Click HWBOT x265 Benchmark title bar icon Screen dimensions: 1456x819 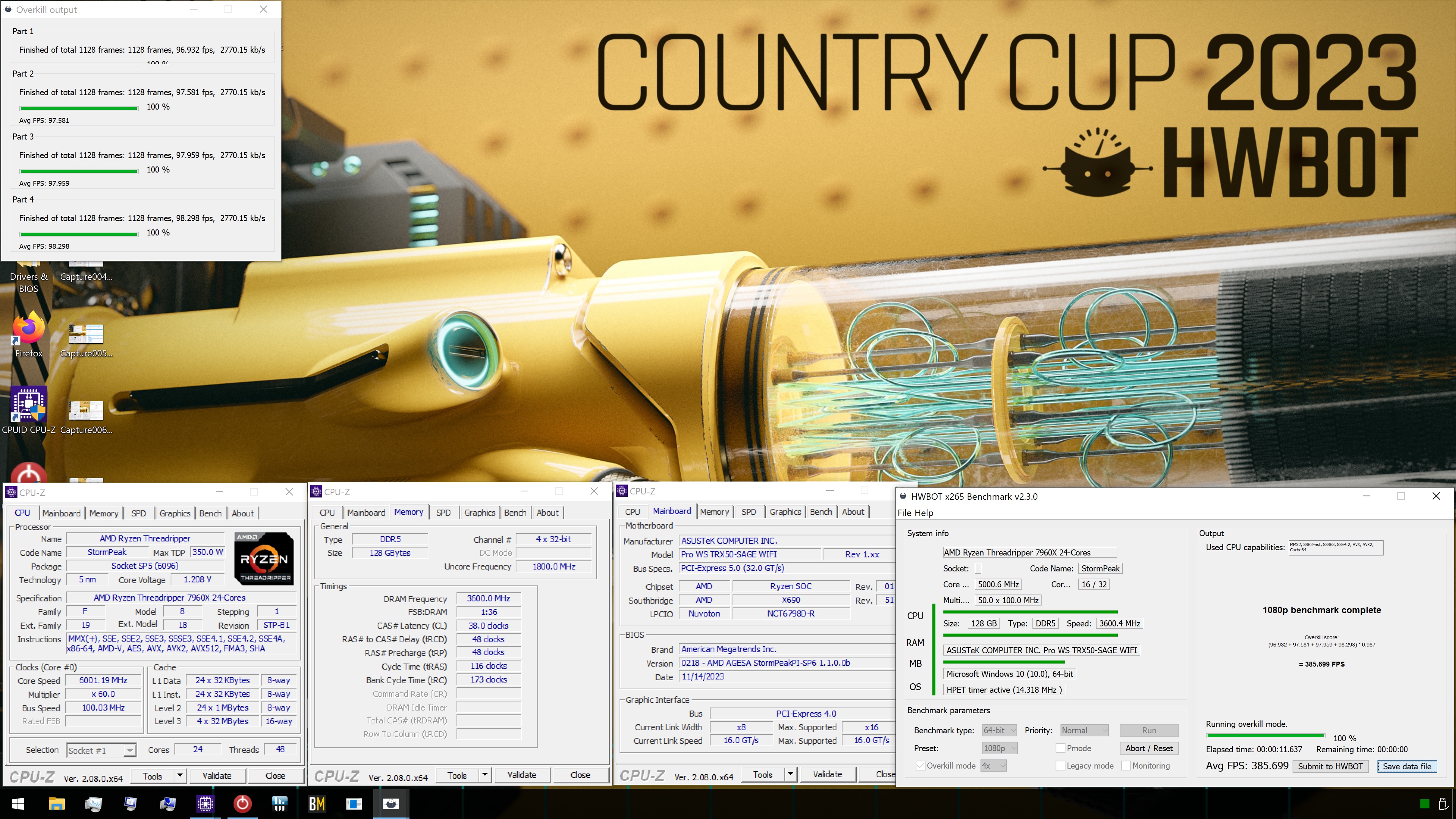tap(903, 496)
